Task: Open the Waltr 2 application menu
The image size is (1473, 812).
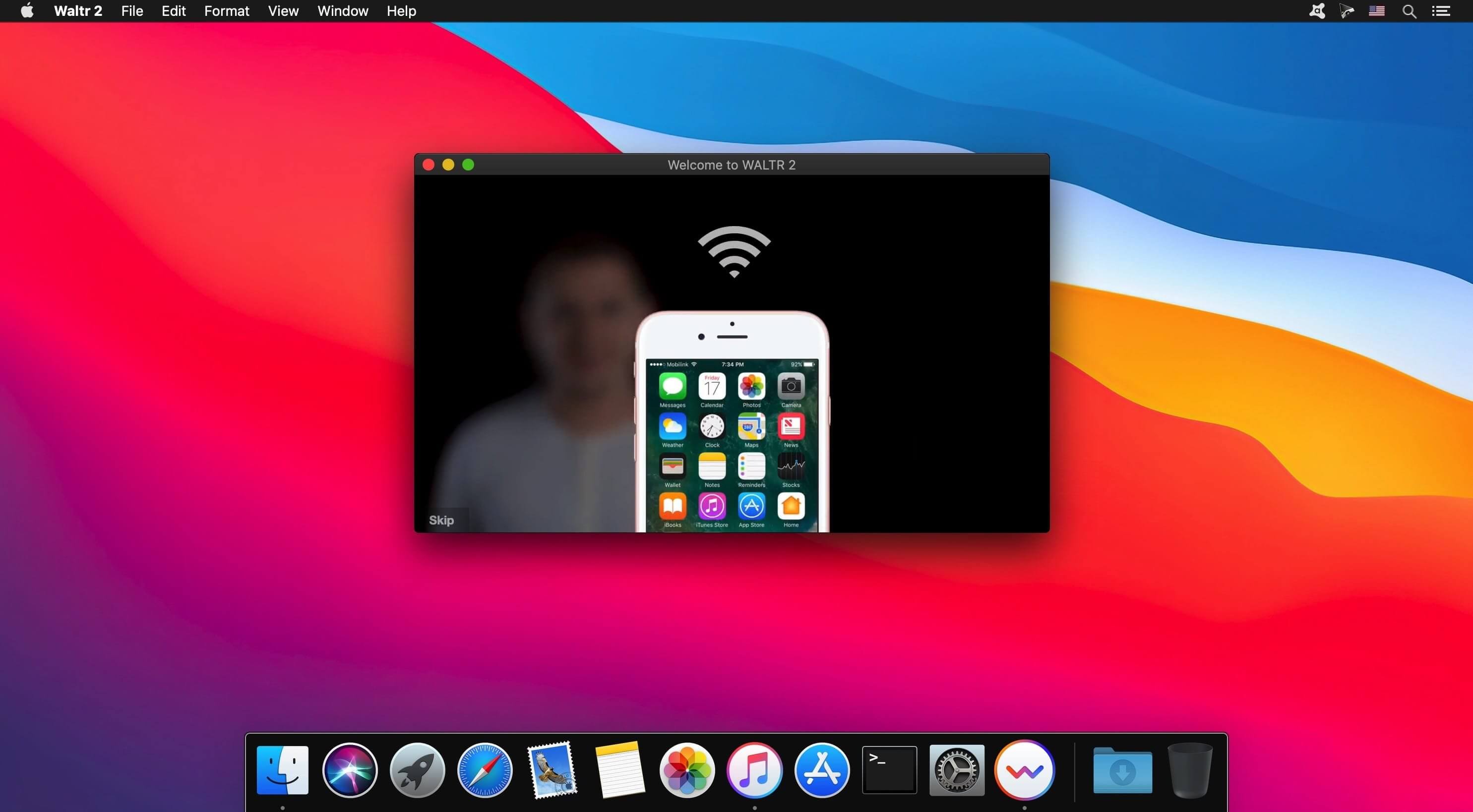Action: click(x=78, y=11)
